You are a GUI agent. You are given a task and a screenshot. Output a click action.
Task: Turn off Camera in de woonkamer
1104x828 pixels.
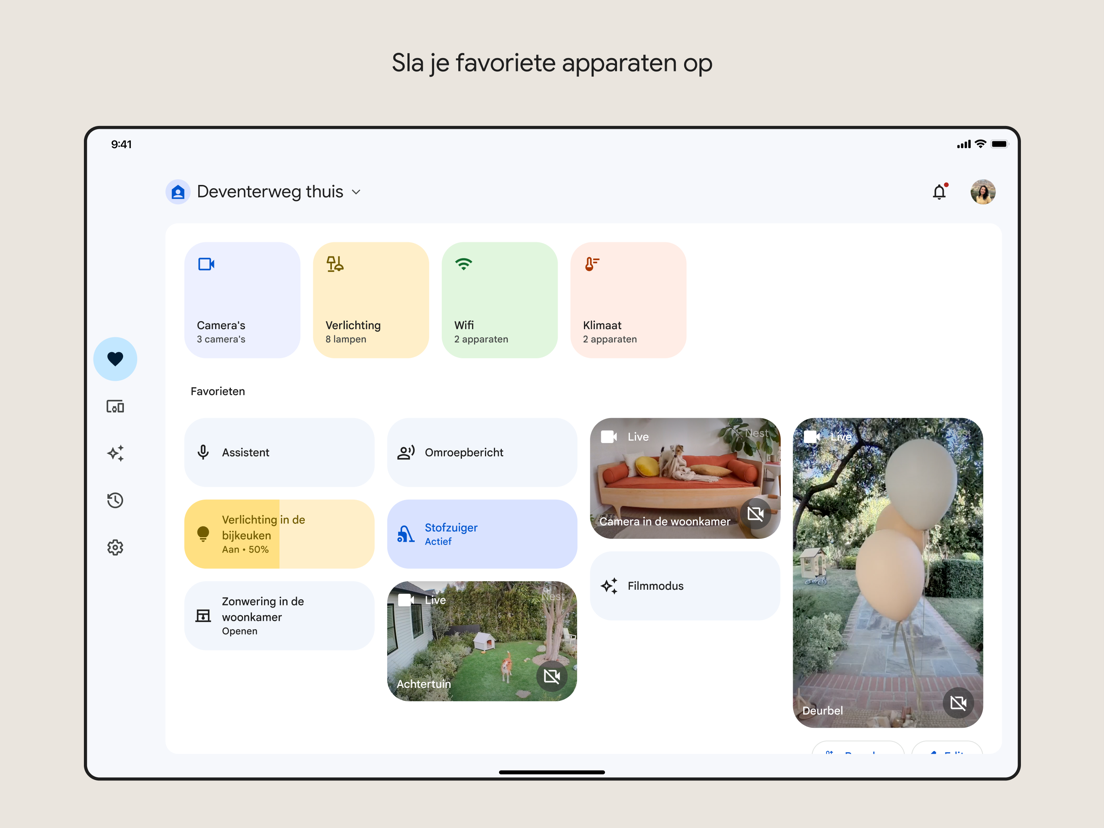755,514
